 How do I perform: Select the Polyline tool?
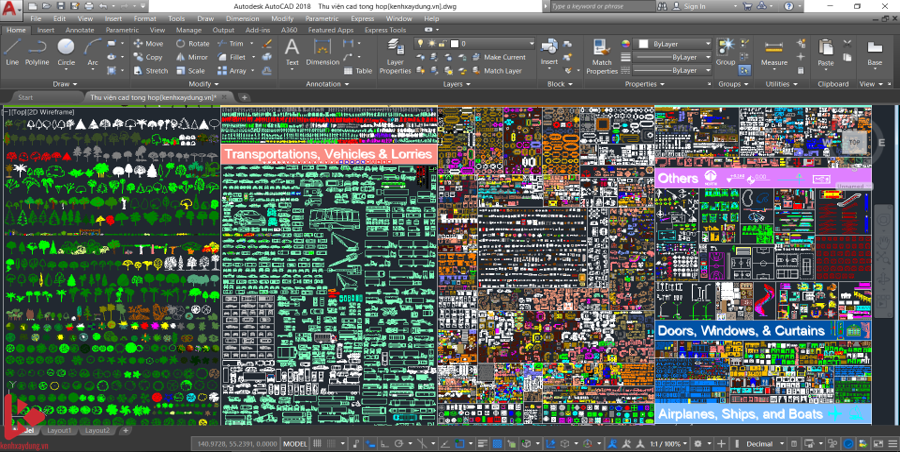tap(37, 50)
